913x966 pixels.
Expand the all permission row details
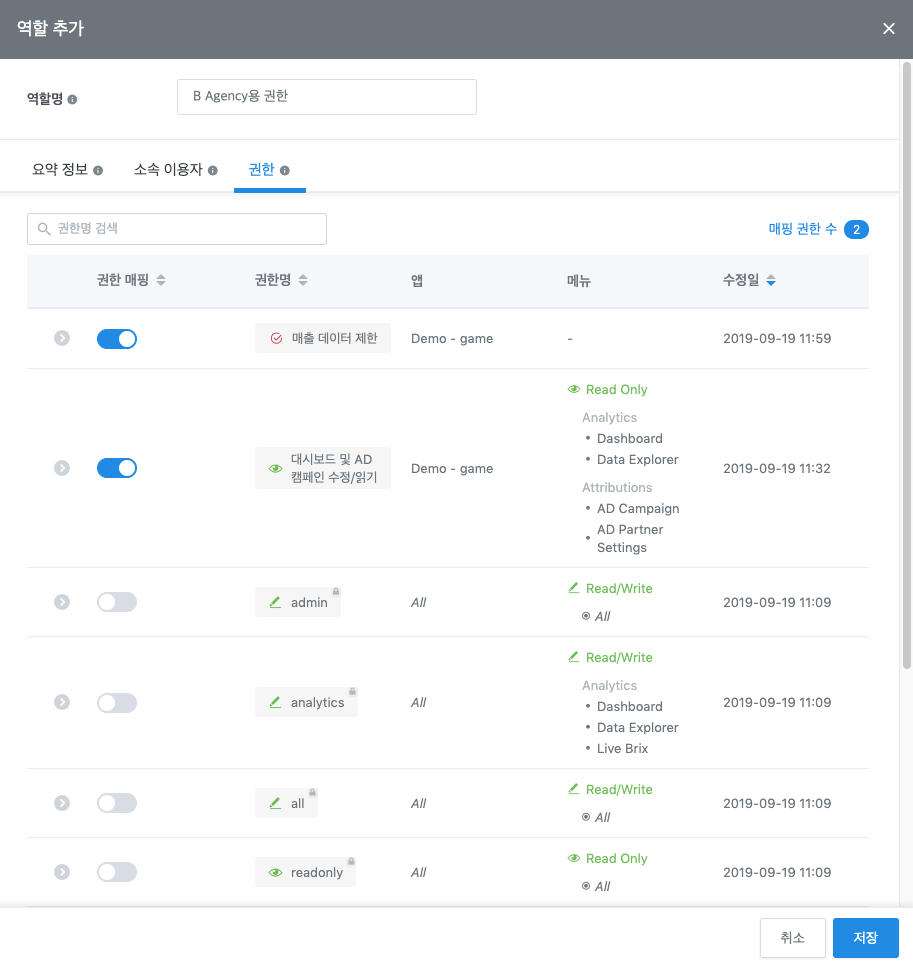[62, 803]
